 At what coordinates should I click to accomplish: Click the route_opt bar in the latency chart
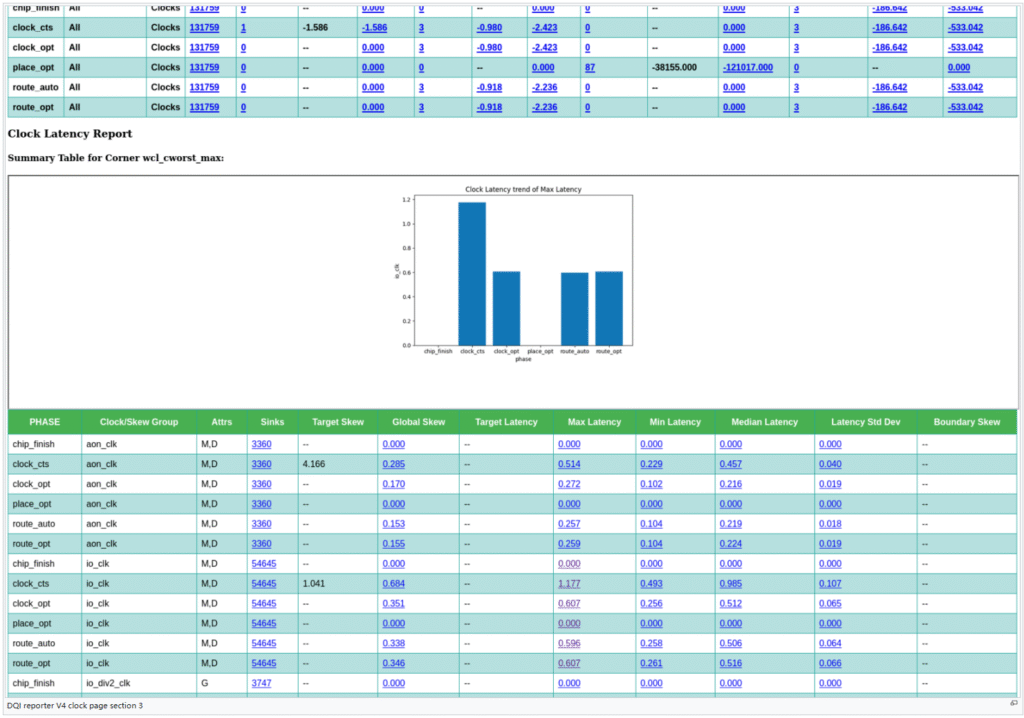[609, 308]
